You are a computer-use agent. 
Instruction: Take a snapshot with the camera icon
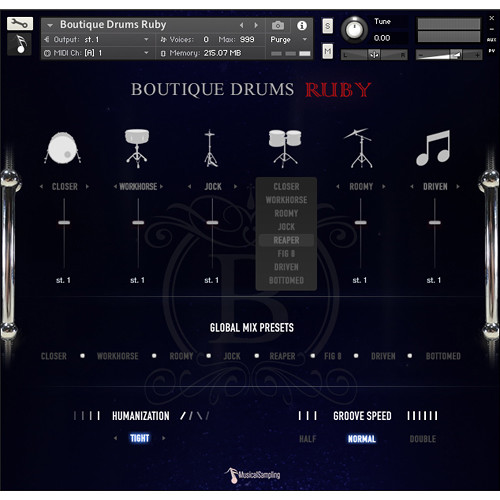coord(278,25)
